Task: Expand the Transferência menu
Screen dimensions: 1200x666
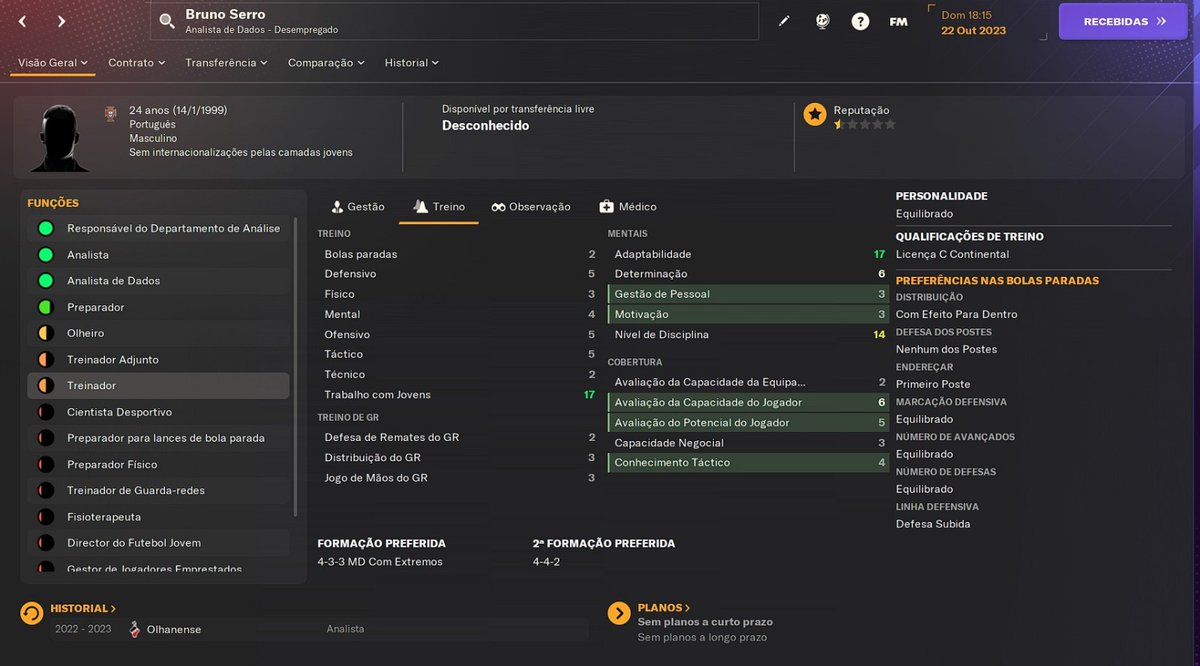Action: pyautogui.click(x=226, y=62)
